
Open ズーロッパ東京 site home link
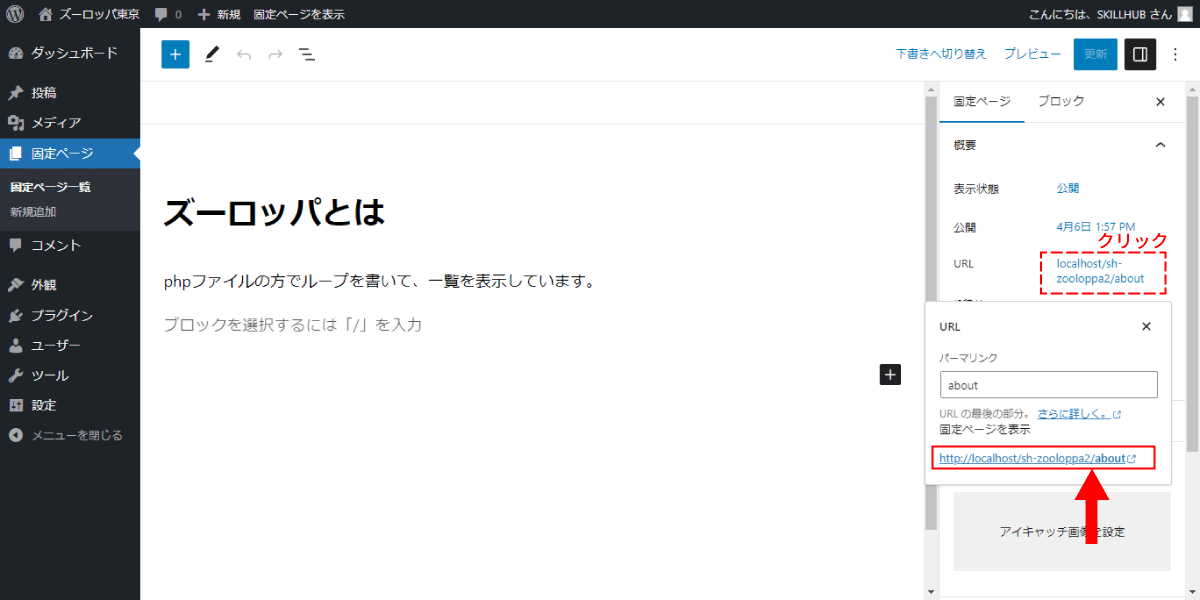pos(89,14)
